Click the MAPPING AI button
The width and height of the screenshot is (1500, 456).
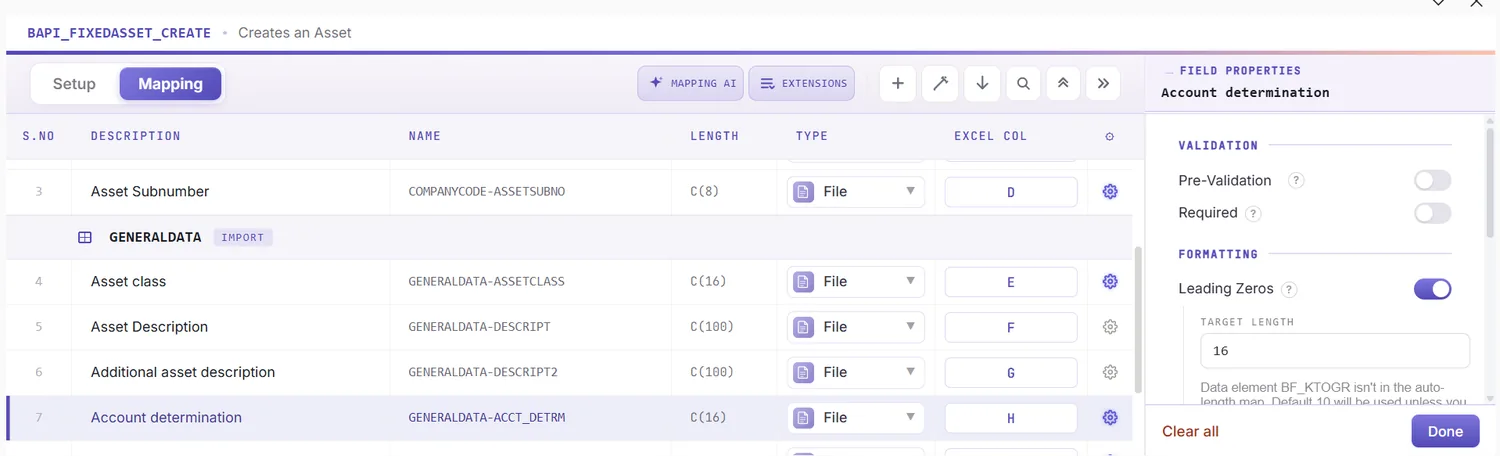click(x=691, y=84)
